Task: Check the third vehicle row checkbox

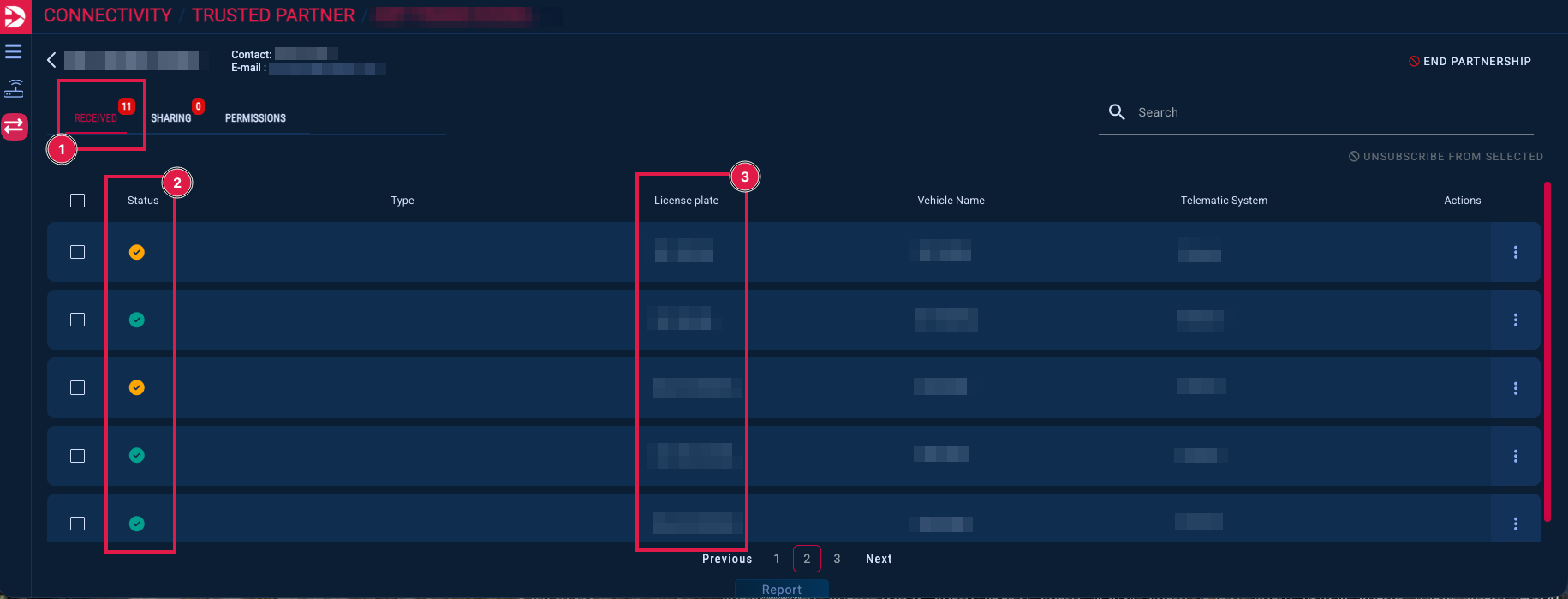Action: [78, 388]
